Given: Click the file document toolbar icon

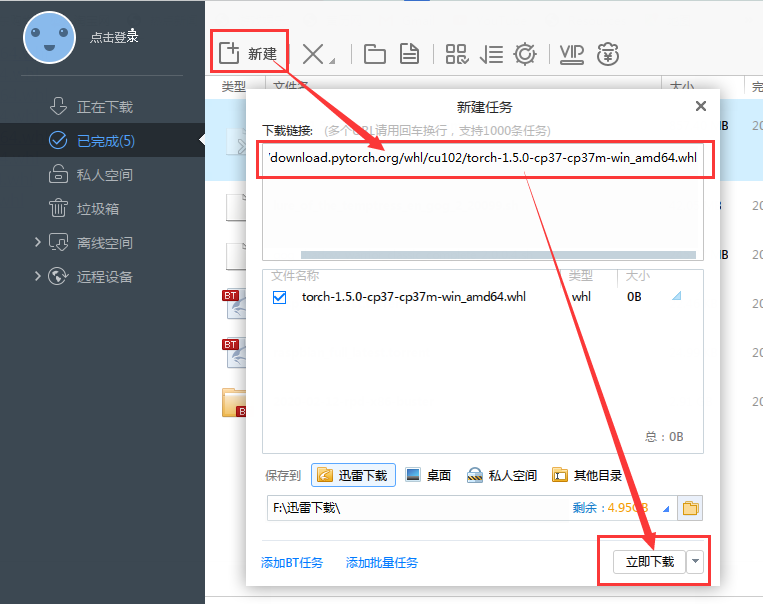Looking at the screenshot, I should click(409, 54).
